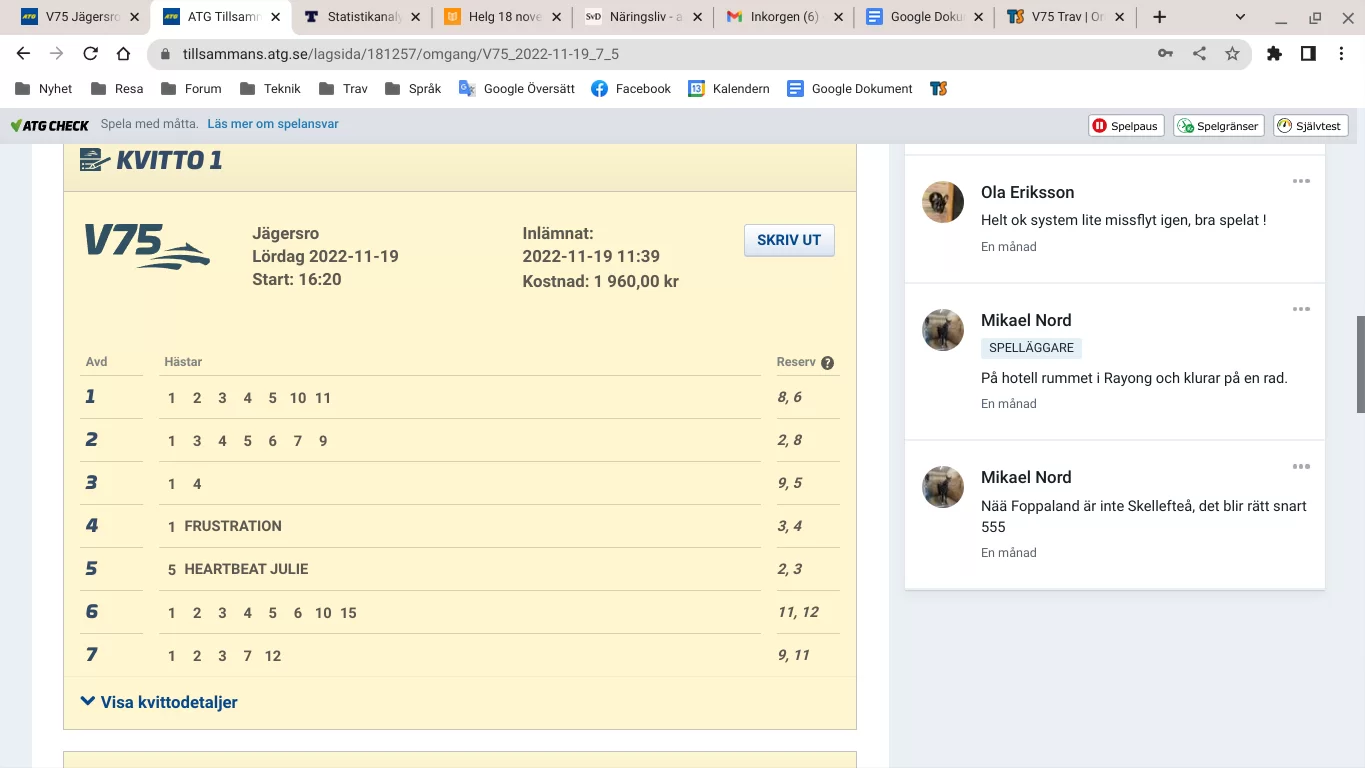Toggle the browser side panel icon
Screen dimensions: 1365x768
(1308, 54)
